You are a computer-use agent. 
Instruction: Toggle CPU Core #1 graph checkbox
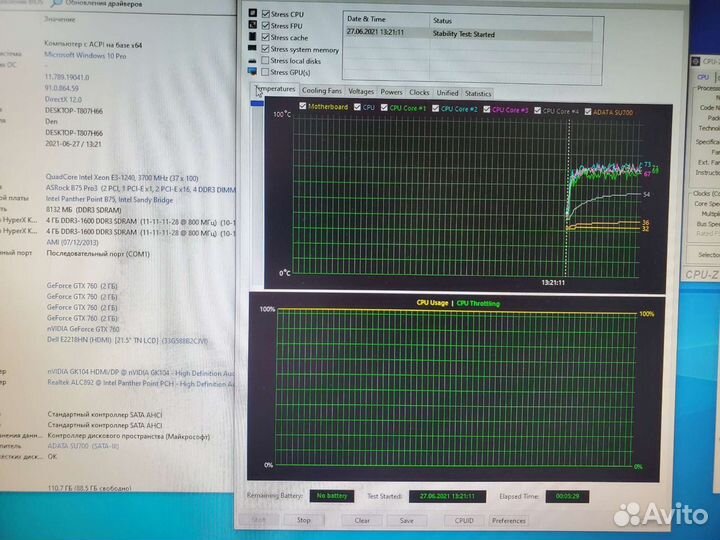[x=384, y=107]
